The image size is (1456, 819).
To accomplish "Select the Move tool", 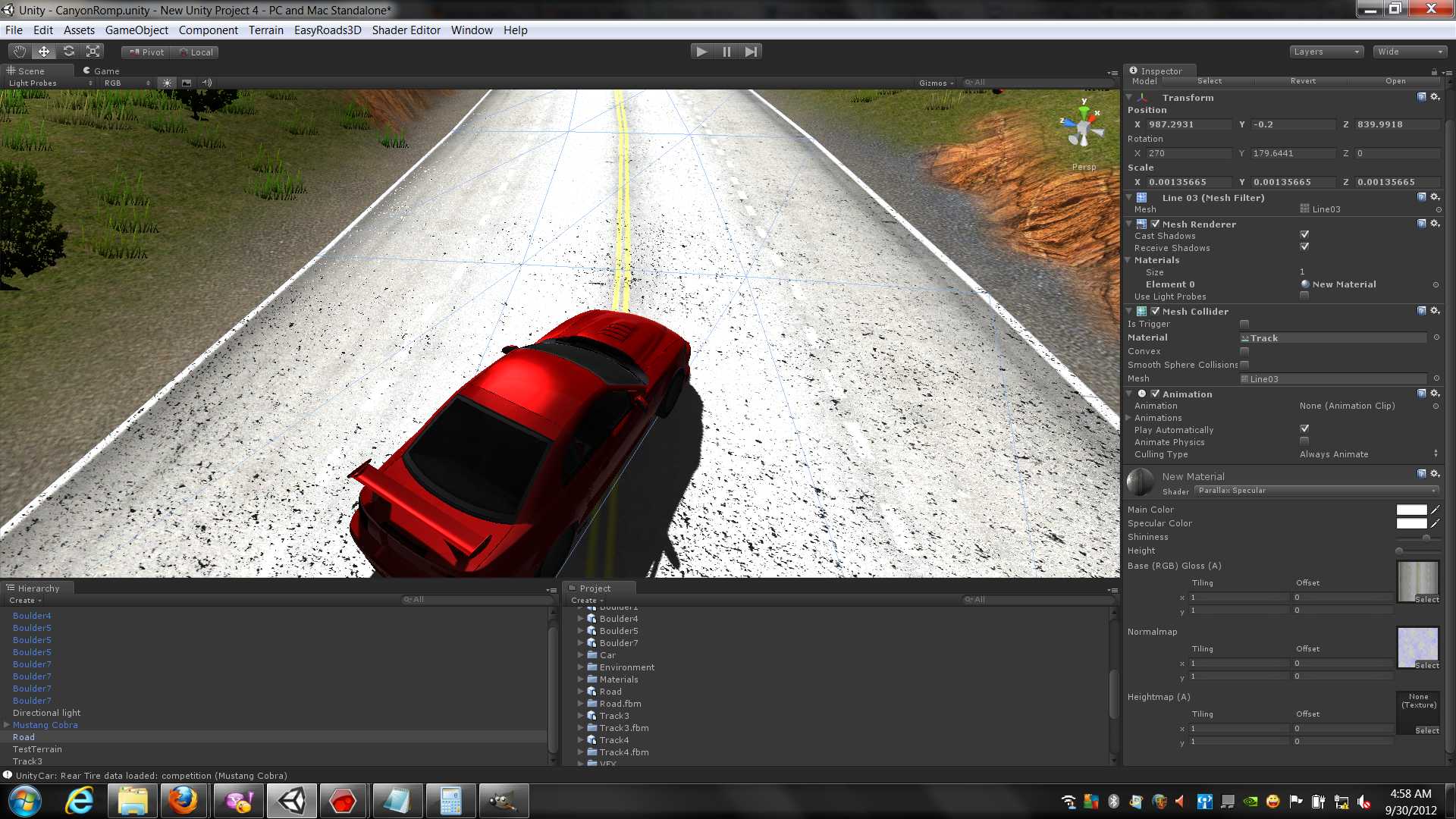I will click(44, 52).
